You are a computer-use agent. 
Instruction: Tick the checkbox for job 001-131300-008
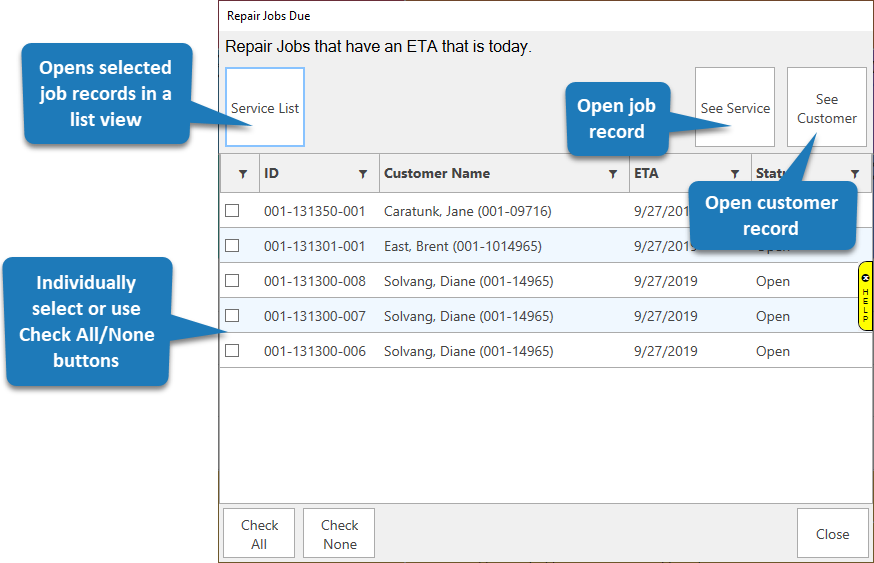[x=232, y=281]
